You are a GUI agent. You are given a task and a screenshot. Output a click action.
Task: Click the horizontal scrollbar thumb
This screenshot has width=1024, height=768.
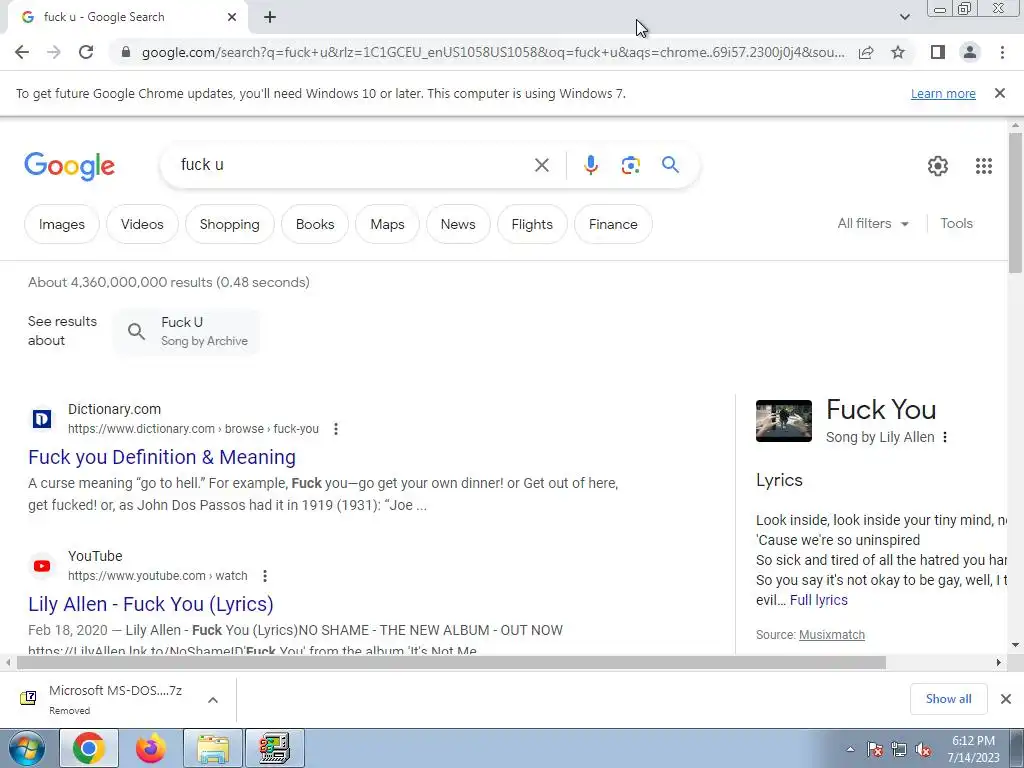click(x=451, y=663)
